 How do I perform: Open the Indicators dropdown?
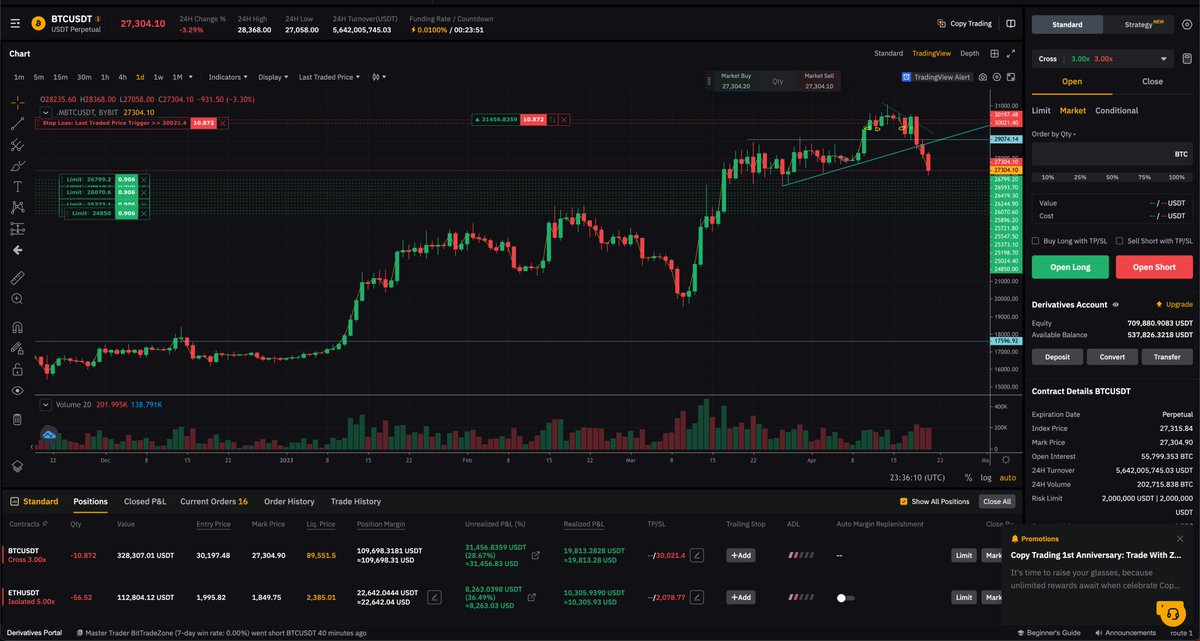click(x=228, y=77)
